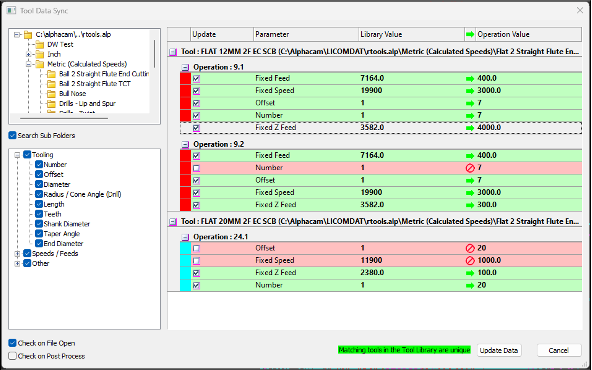The width and height of the screenshot is (592, 370).
Task: Click cyan color marker on Operation 24.1 Offset row
Action: click(x=185, y=248)
